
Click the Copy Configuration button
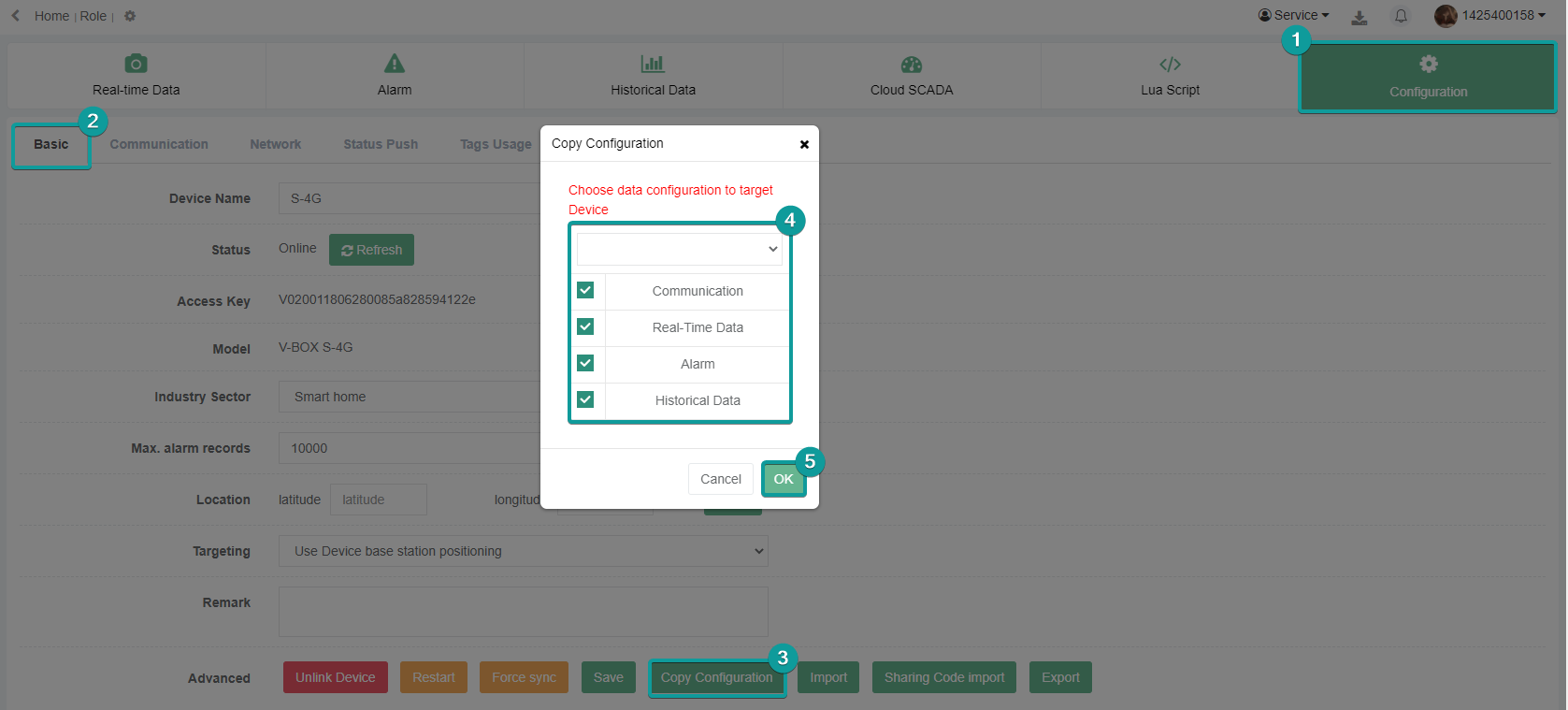point(717,677)
